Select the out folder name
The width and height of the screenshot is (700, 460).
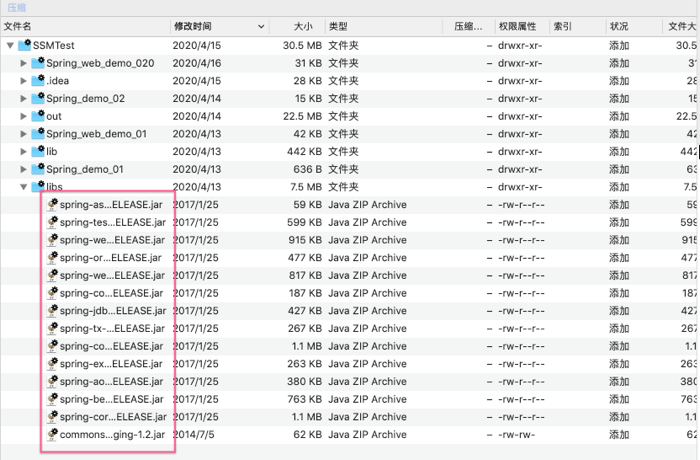coord(54,116)
